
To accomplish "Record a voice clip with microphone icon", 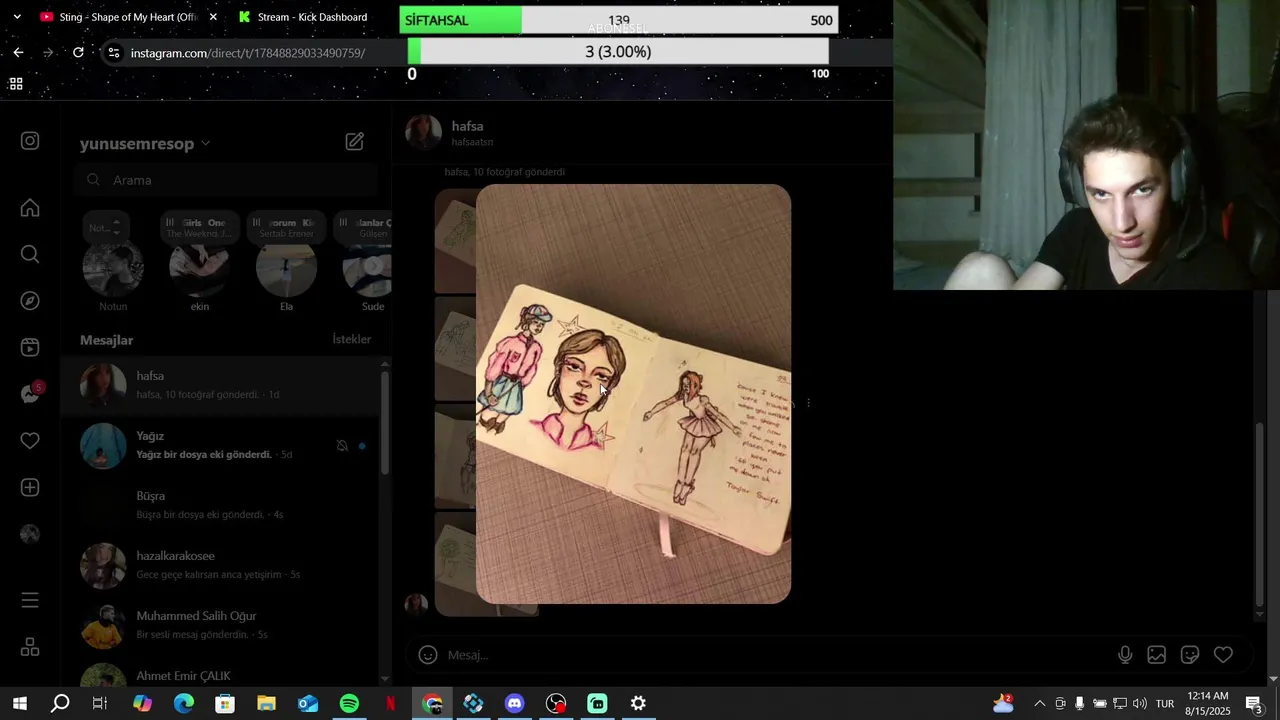I will [1125, 655].
